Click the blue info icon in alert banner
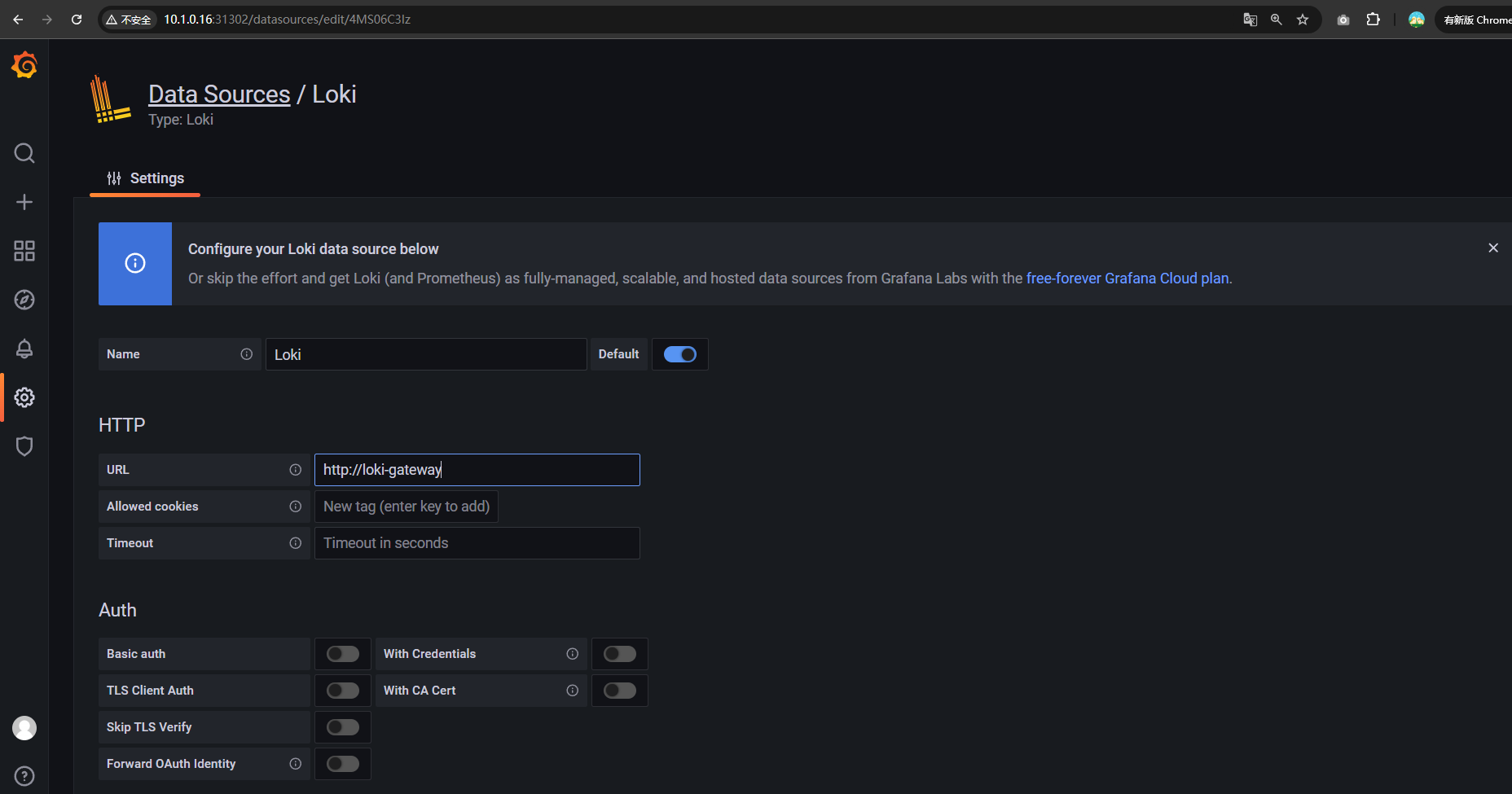 coord(135,263)
